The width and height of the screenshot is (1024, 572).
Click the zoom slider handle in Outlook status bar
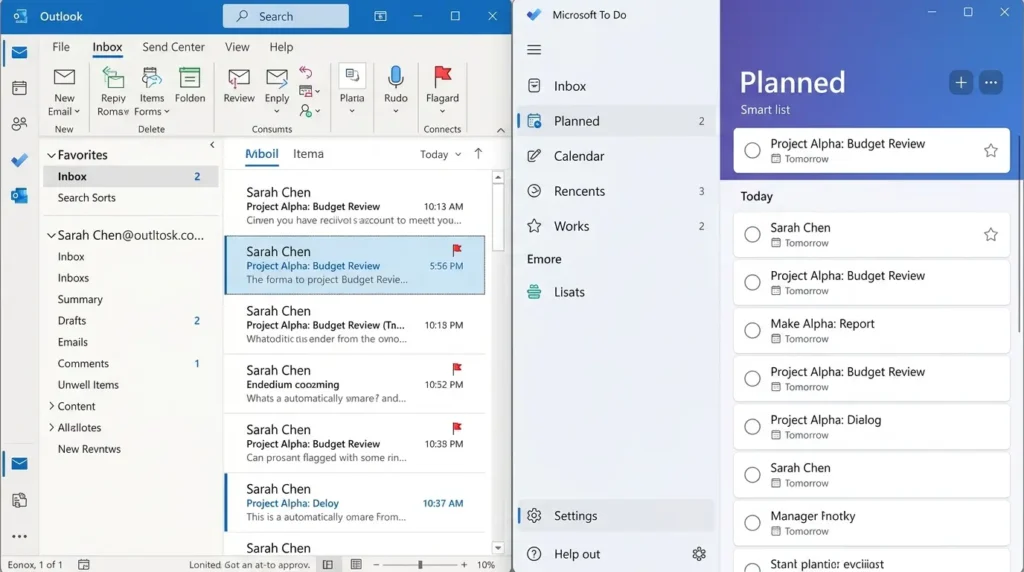coord(420,564)
